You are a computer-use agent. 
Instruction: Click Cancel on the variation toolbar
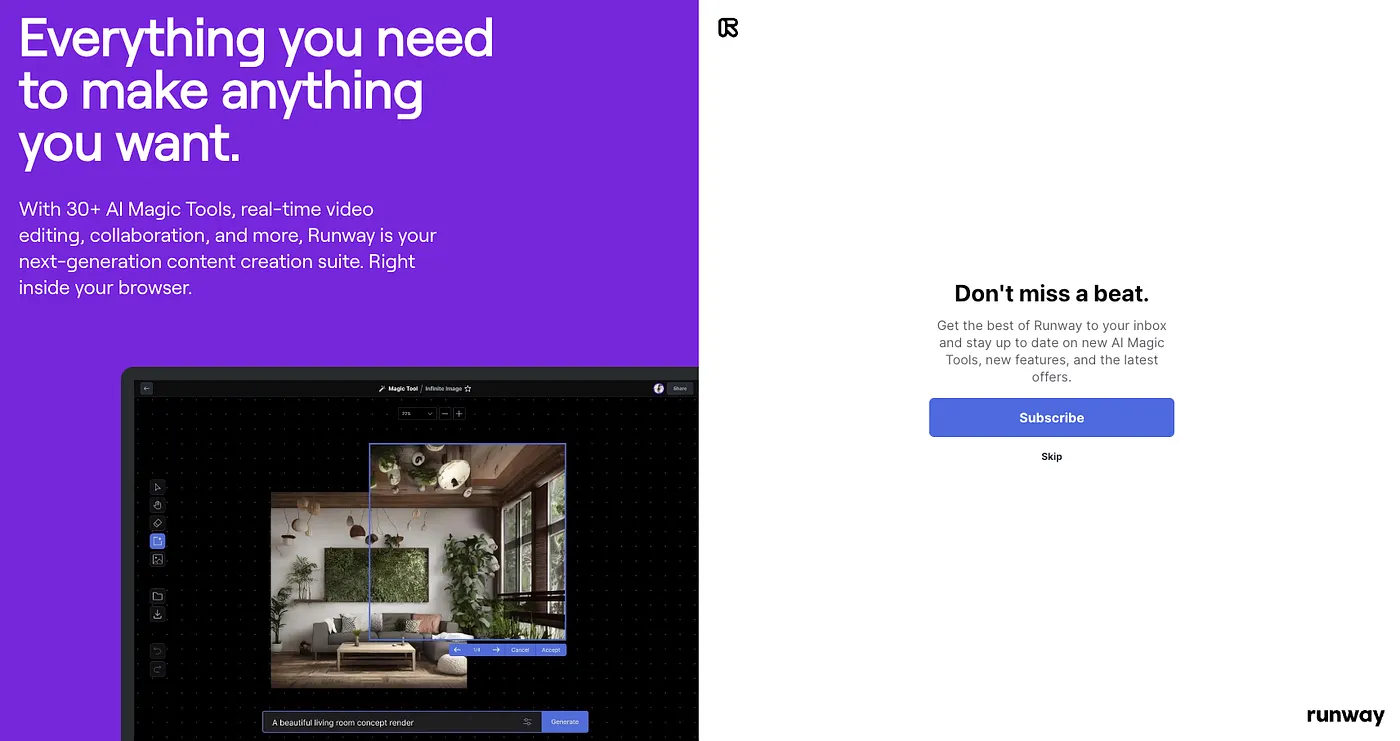(520, 650)
